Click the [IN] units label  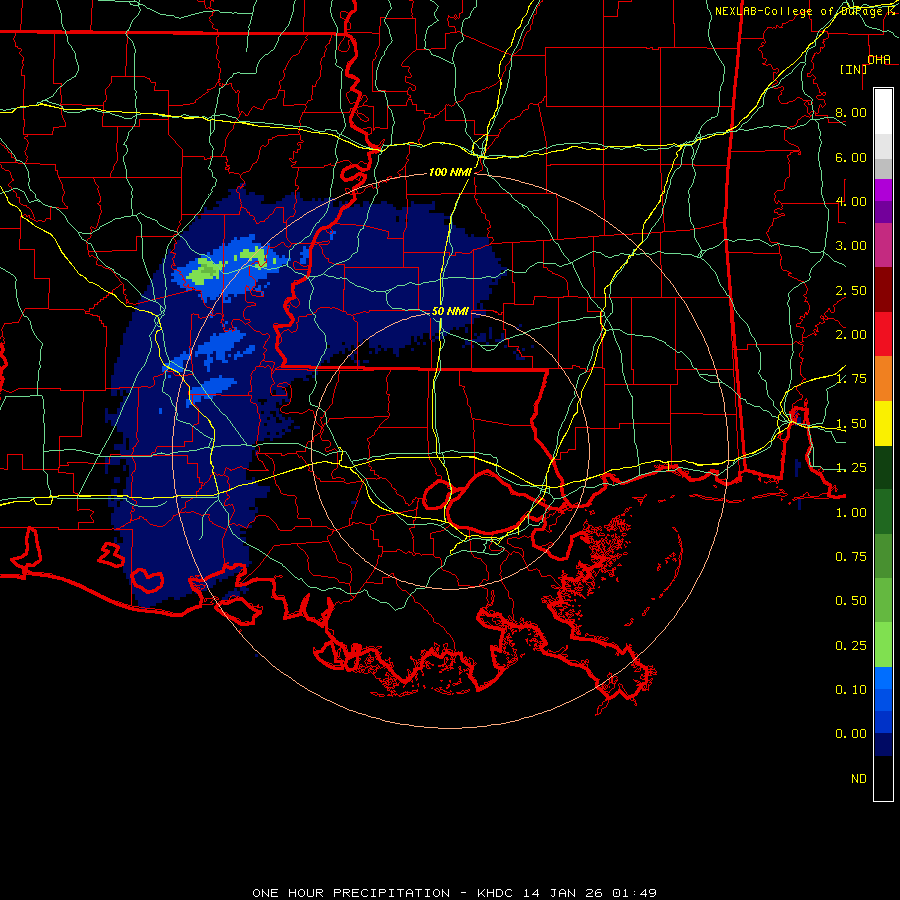click(x=853, y=69)
